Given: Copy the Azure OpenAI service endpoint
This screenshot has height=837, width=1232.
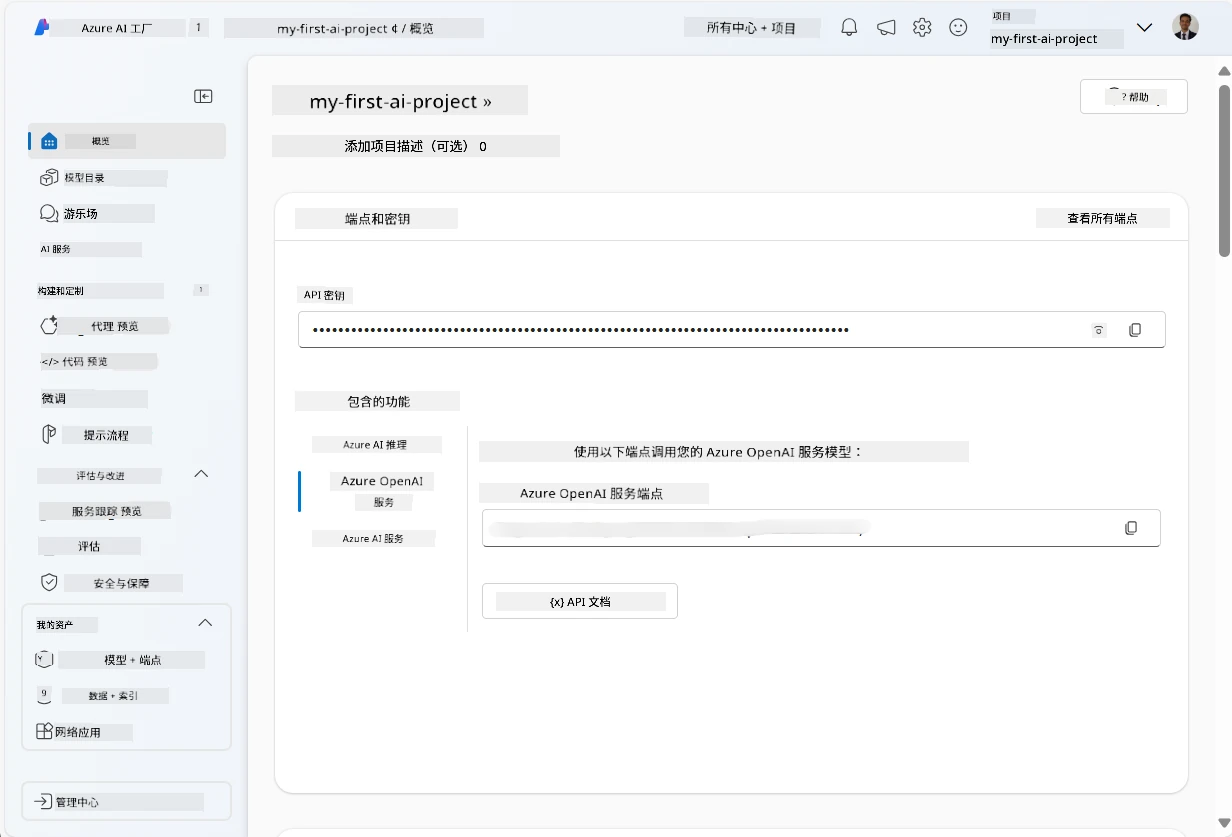Looking at the screenshot, I should [x=1131, y=528].
